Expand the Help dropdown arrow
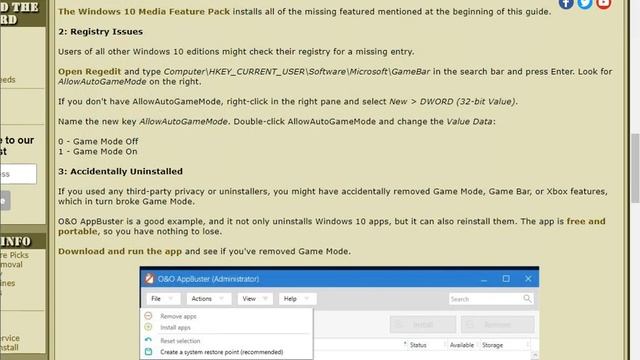The image size is (640, 360). point(307,299)
